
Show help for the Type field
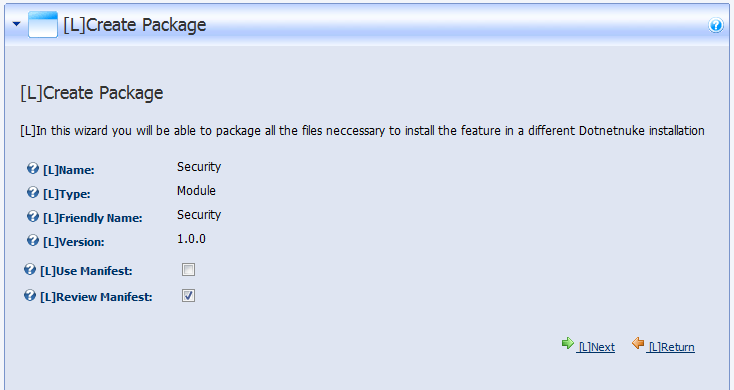point(32,192)
